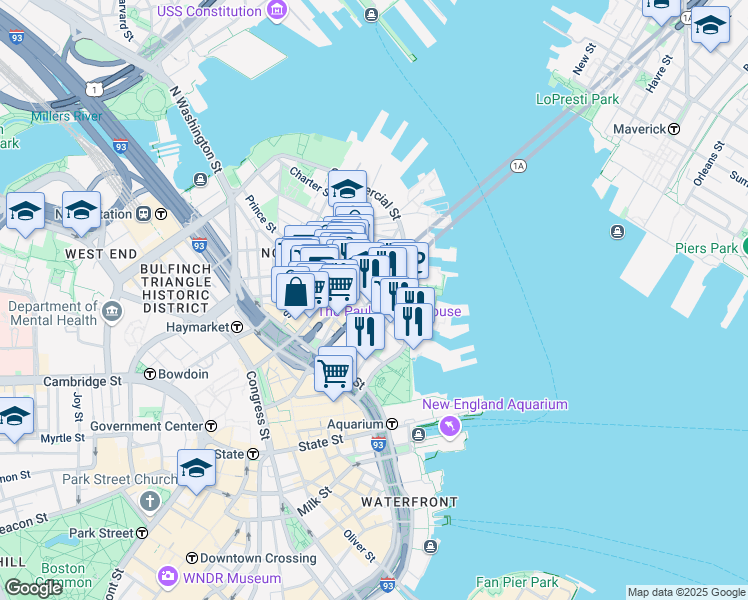The width and height of the screenshot is (748, 600).
Task: Open the shopping cart marker near Aquarium station
Action: [334, 377]
